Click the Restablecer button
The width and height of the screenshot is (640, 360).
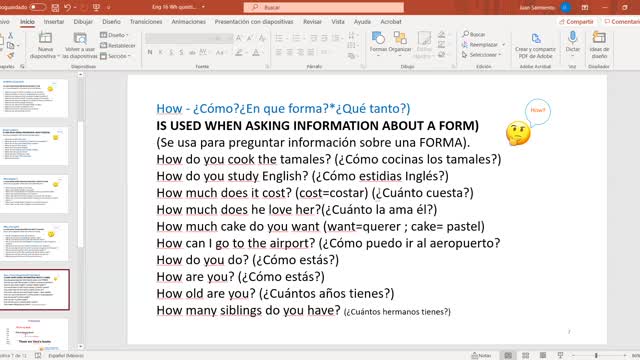[118, 45]
